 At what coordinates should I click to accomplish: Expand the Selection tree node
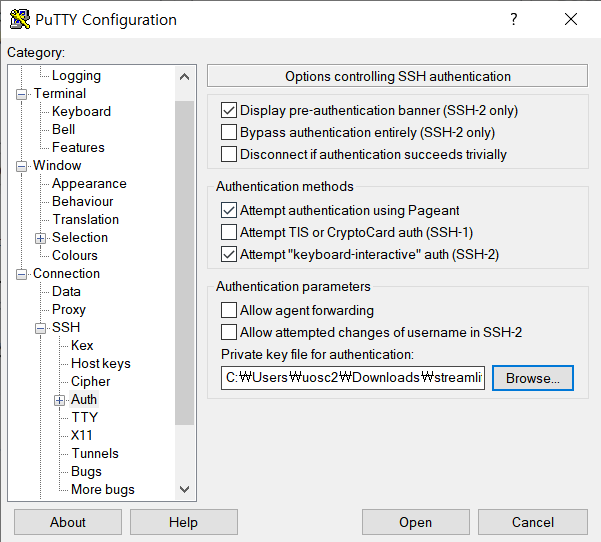click(40, 238)
